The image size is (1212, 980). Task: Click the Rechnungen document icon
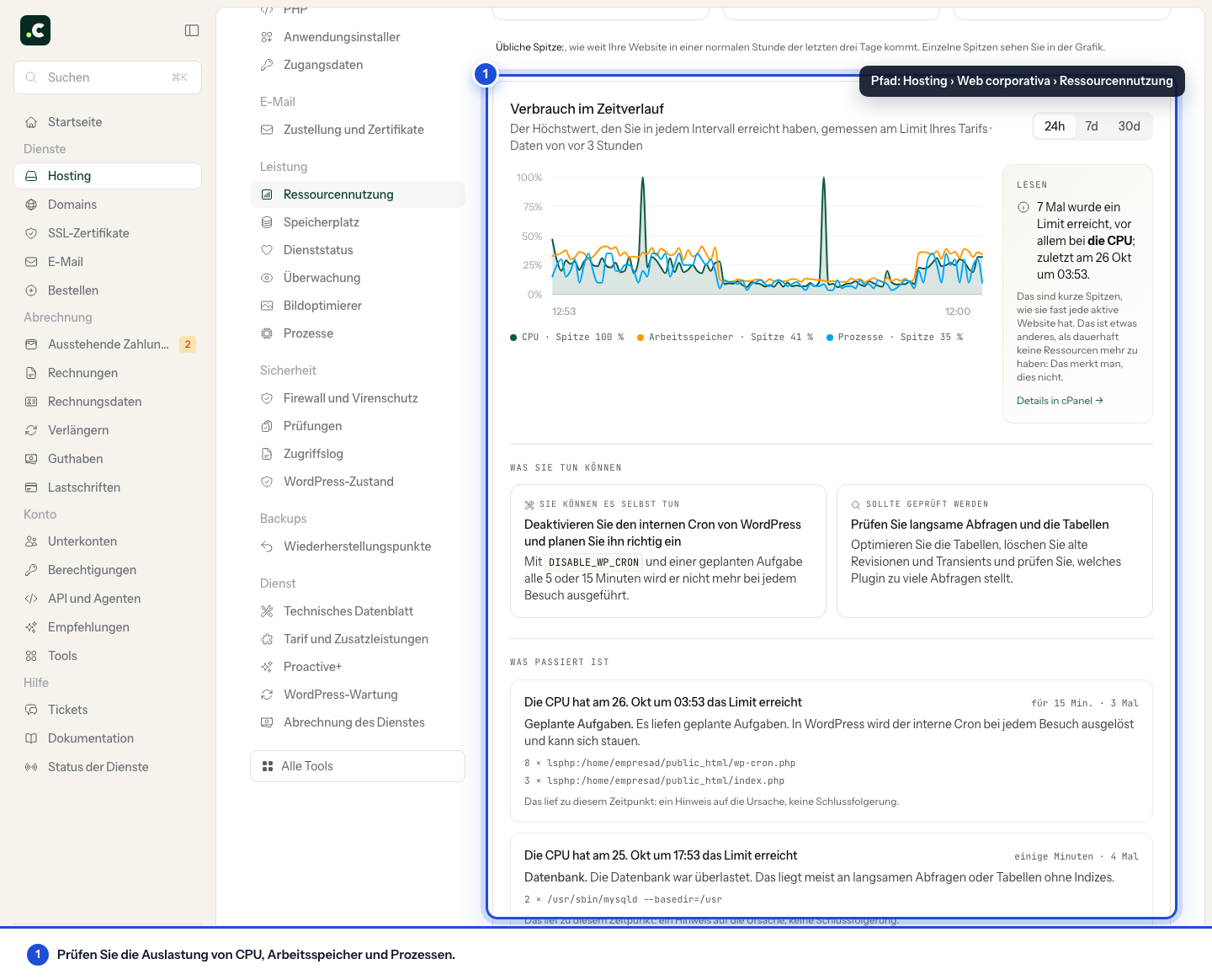31,373
